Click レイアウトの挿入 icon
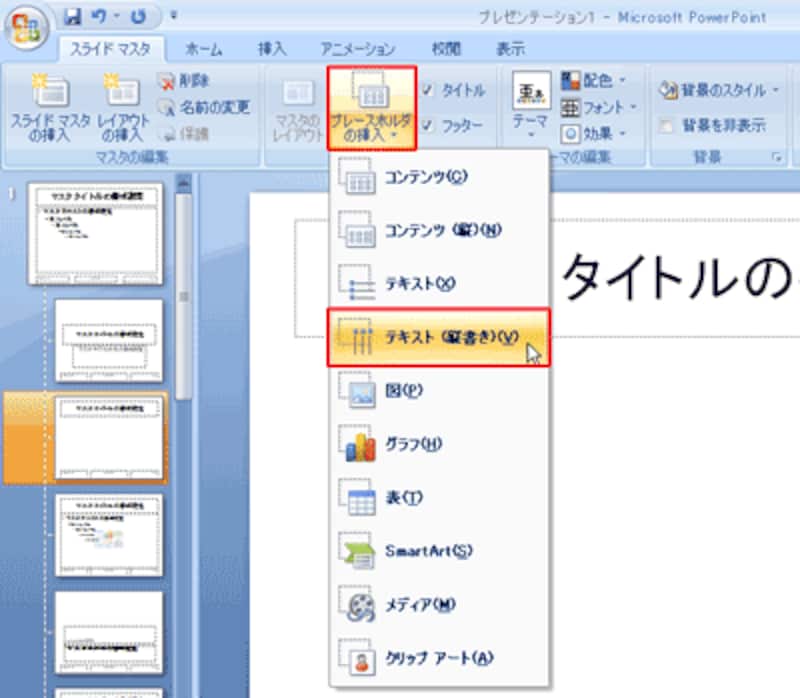 tap(122, 93)
